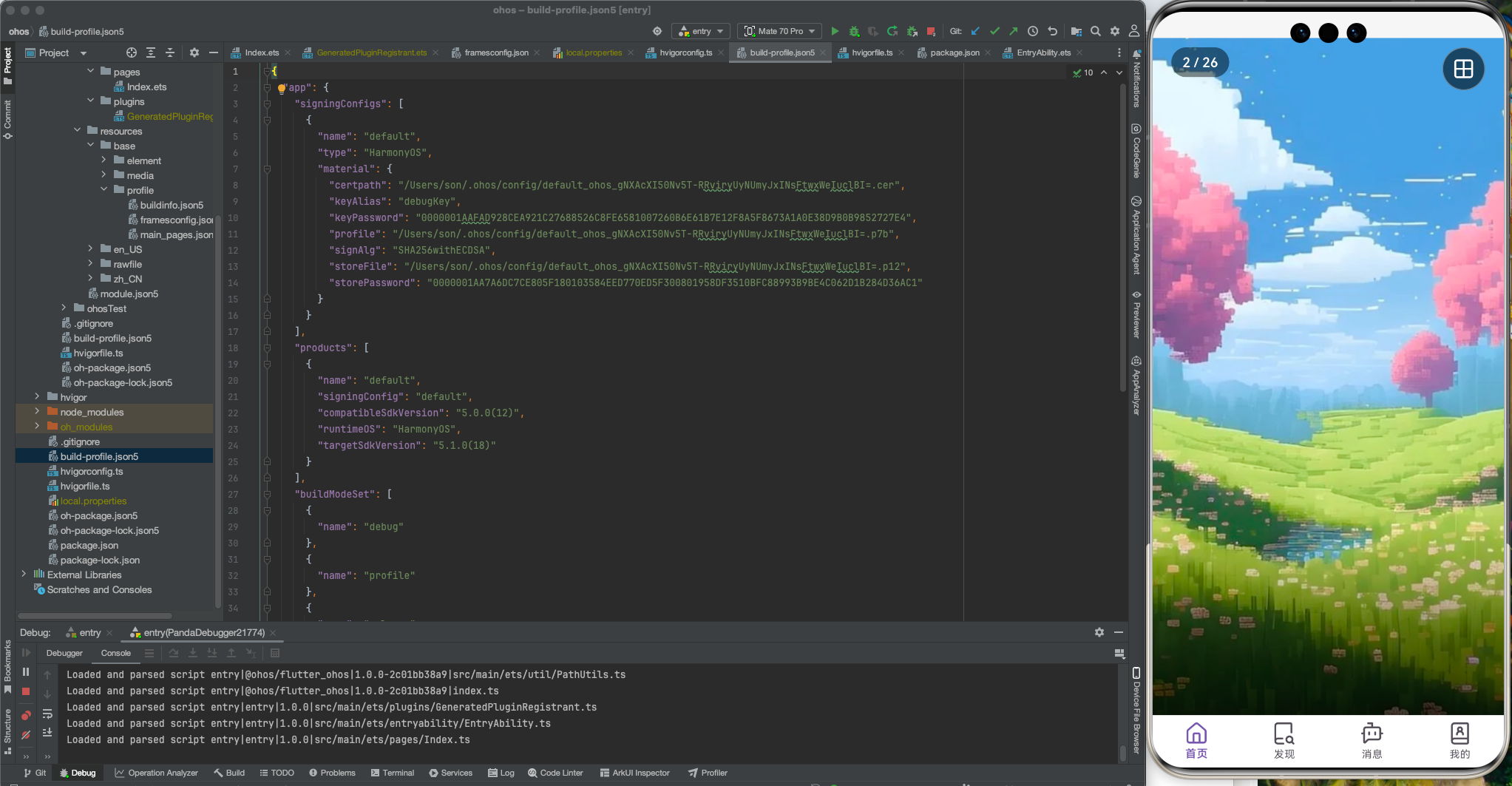The width and height of the screenshot is (1512, 786).
Task: Open the Problems tool window
Action: click(x=332, y=773)
